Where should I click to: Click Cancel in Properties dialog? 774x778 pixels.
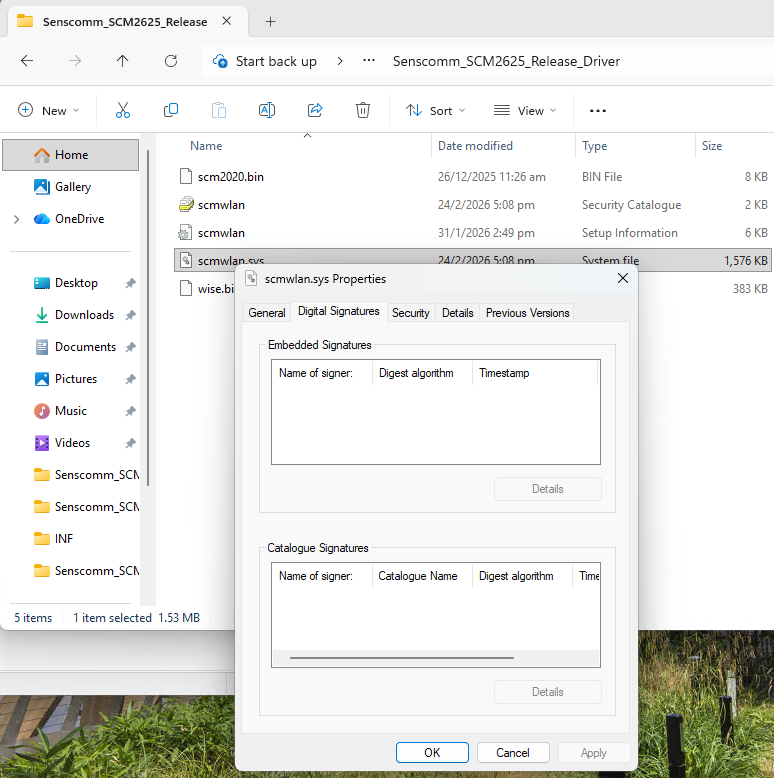click(x=513, y=752)
